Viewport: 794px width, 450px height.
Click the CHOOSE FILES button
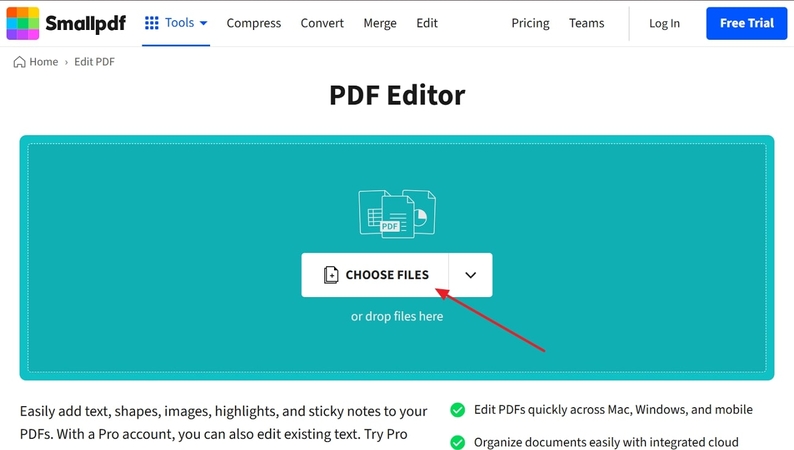pos(375,275)
